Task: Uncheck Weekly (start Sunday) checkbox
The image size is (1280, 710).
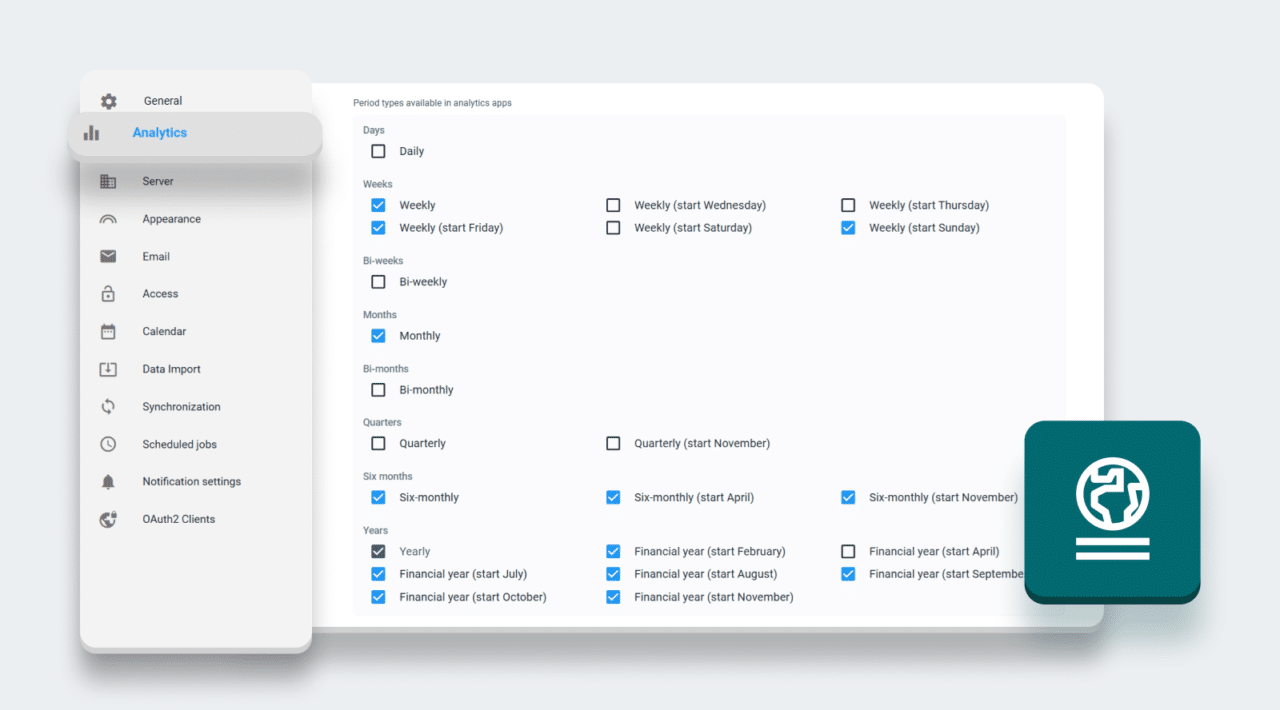Action: point(848,228)
